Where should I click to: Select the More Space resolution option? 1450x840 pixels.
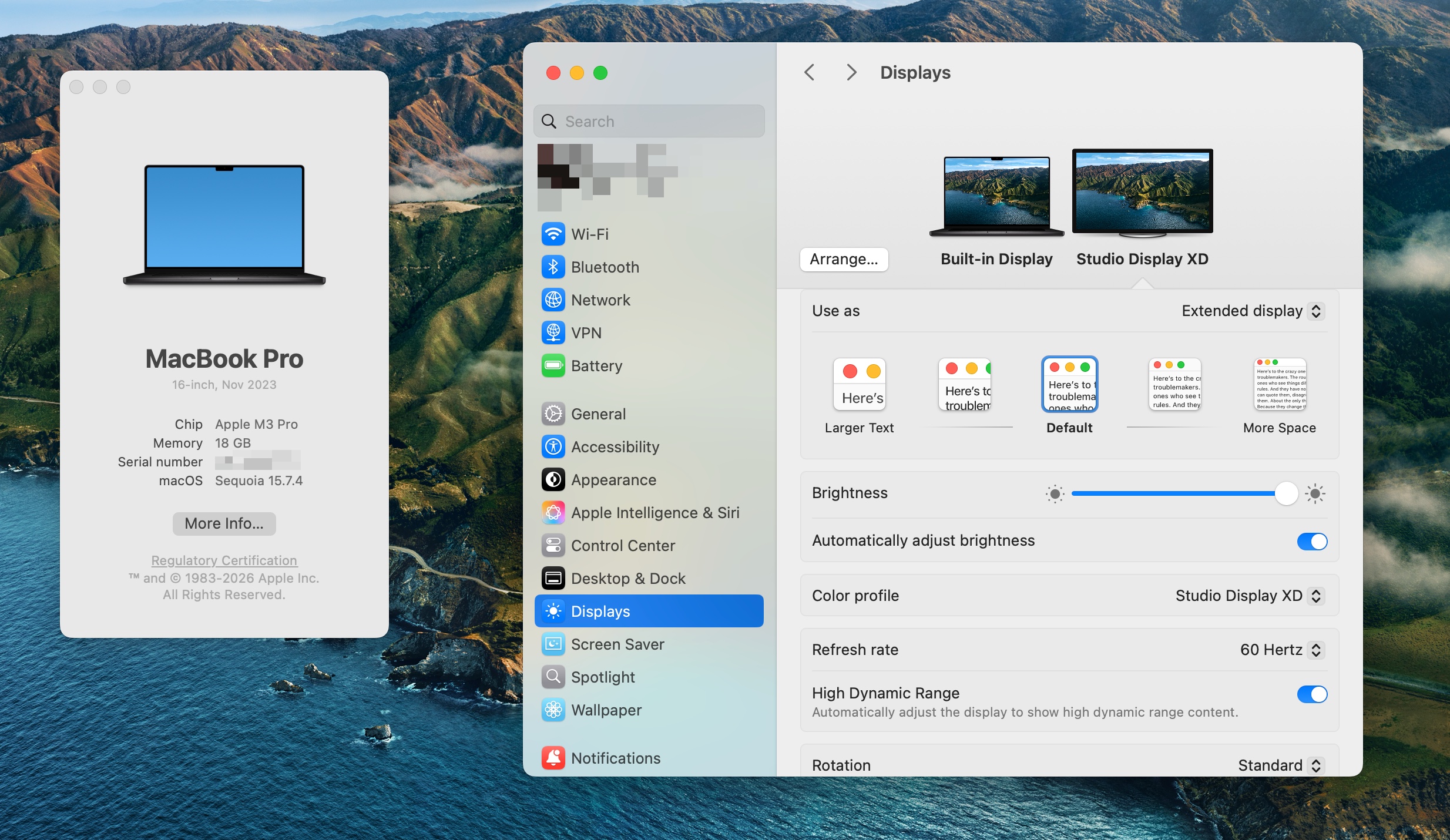(1280, 396)
